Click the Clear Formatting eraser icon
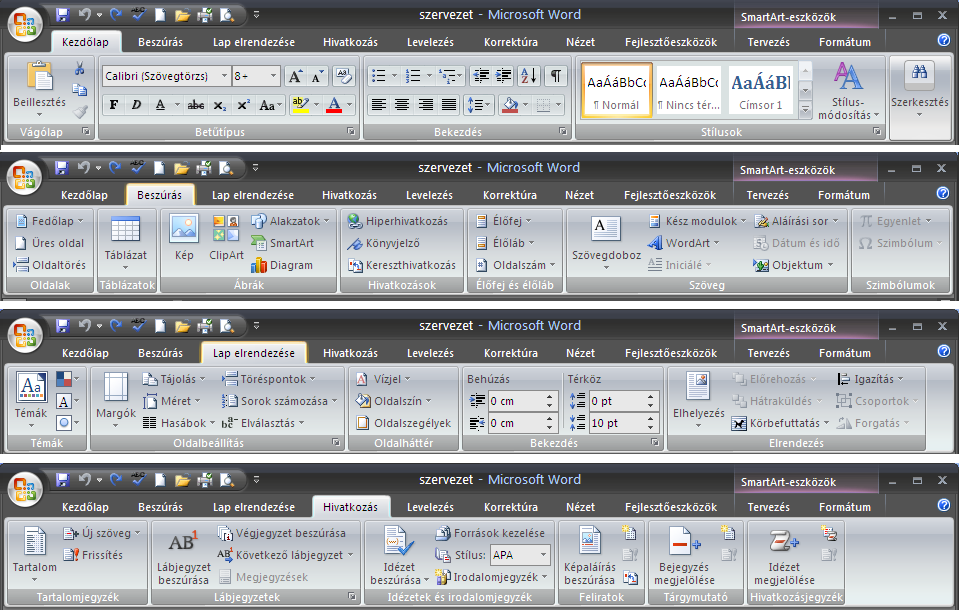Viewport: 960px width, 610px height. point(343,77)
